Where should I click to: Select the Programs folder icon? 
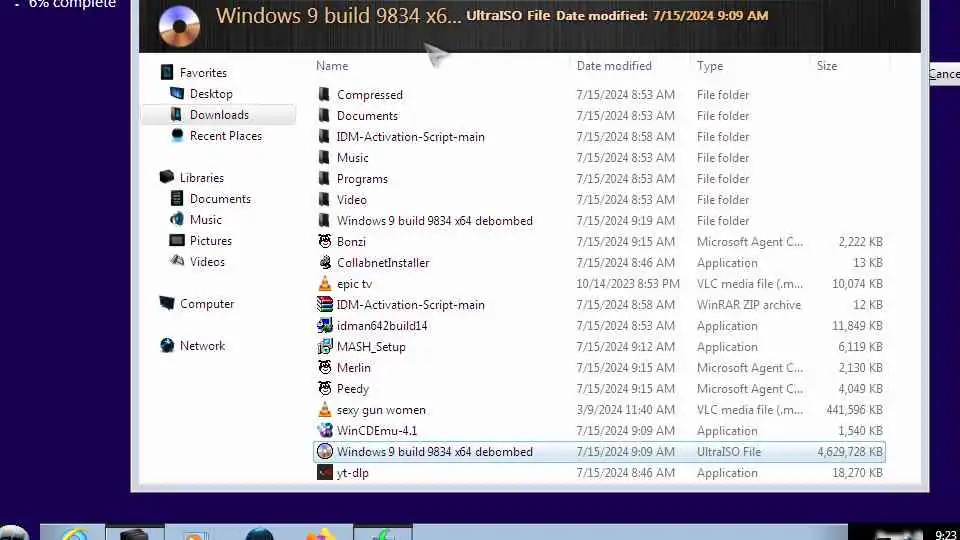coord(324,178)
